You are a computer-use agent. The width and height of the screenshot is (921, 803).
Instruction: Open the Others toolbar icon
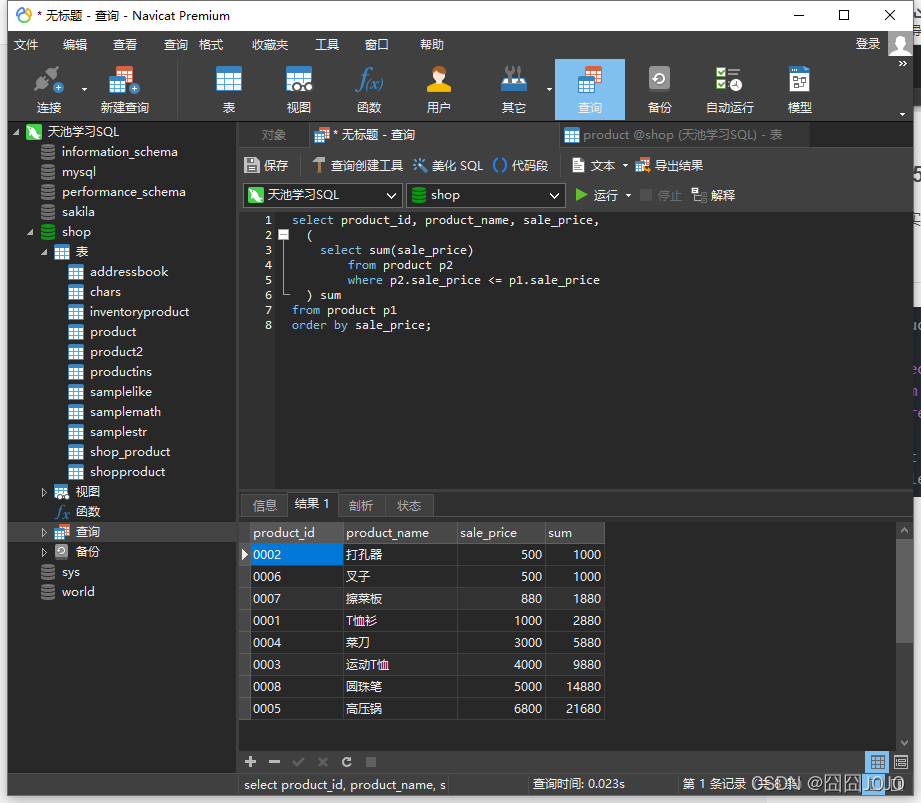(513, 90)
